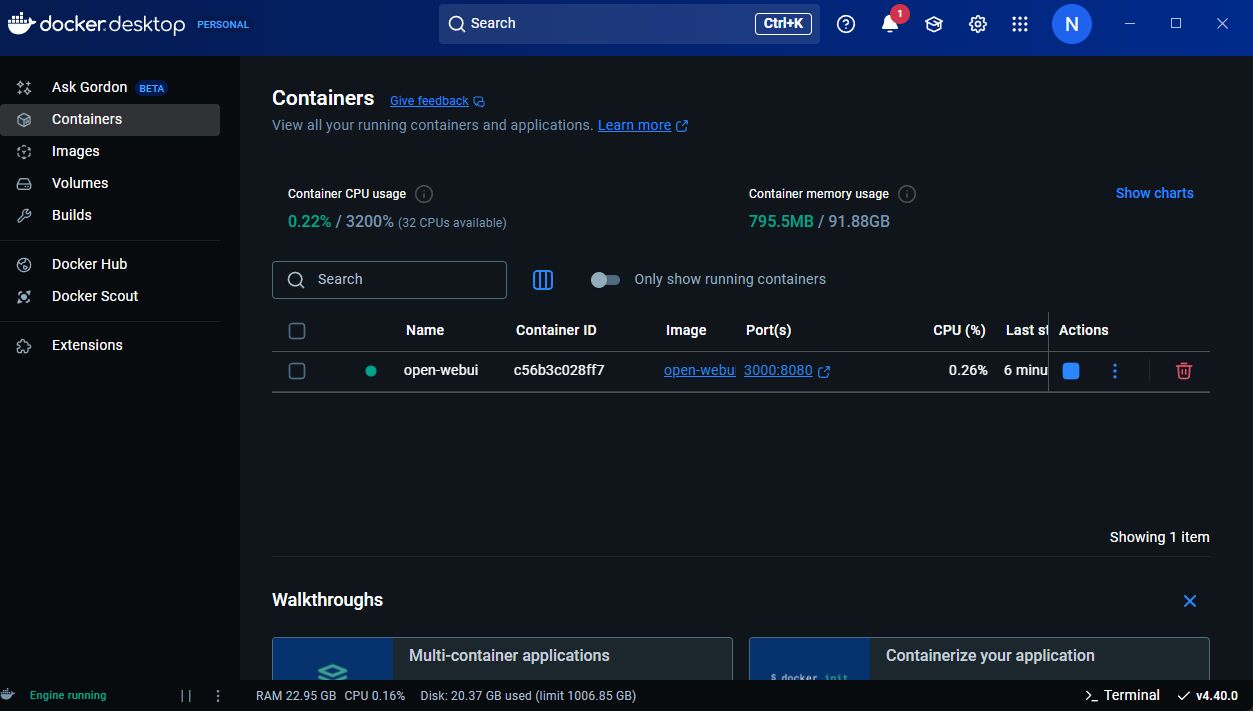
Task: Select the open-webui container checkbox
Action: (297, 371)
